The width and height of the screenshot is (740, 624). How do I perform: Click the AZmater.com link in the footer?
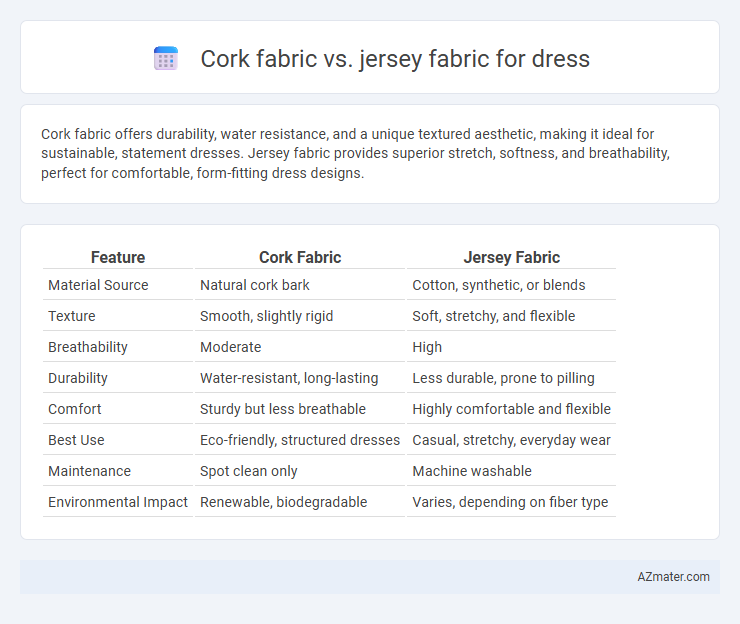pyautogui.click(x=673, y=577)
